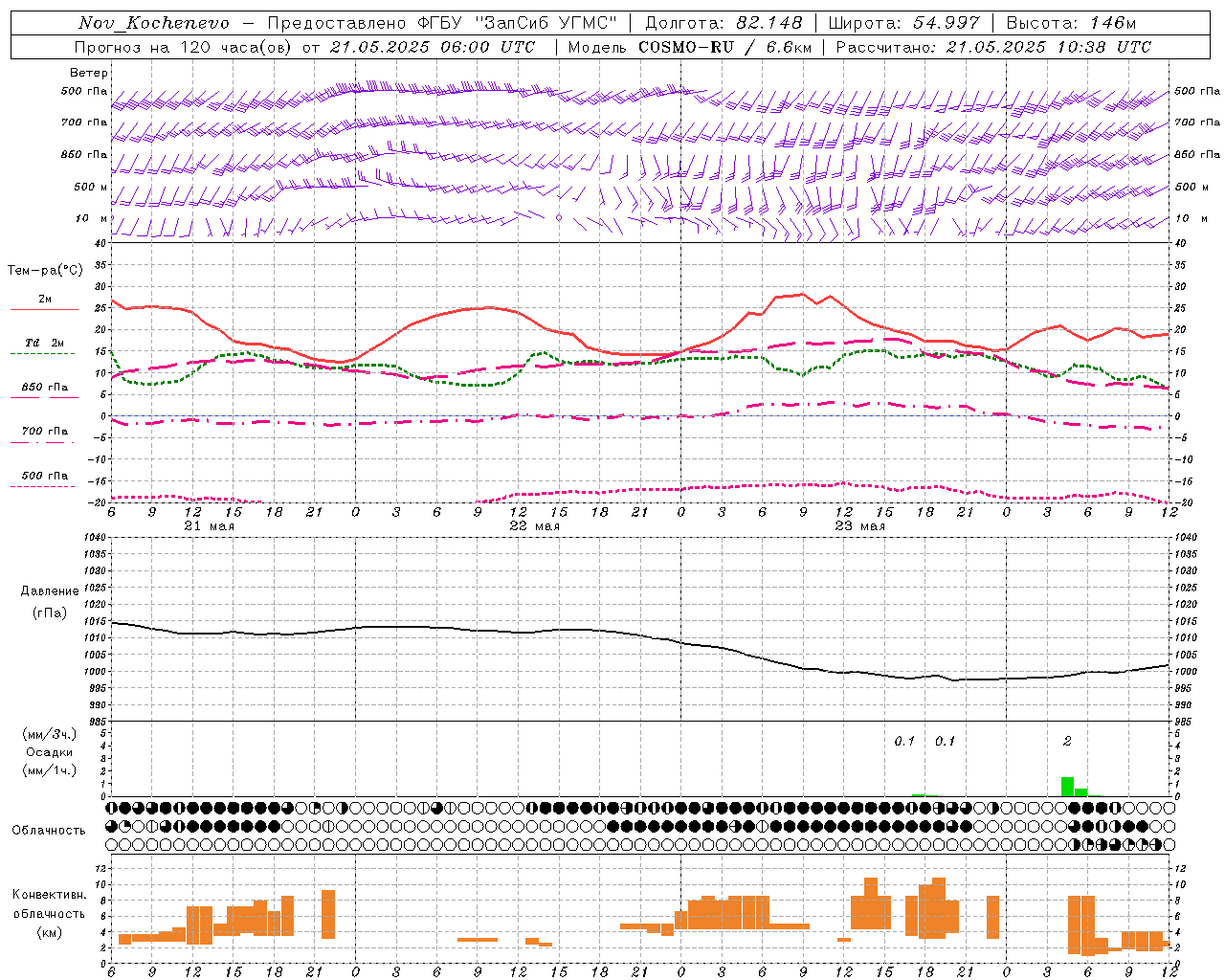Select the elevation label Высота: 146м
This screenshot has width=1225, height=980.
pos(1071,23)
